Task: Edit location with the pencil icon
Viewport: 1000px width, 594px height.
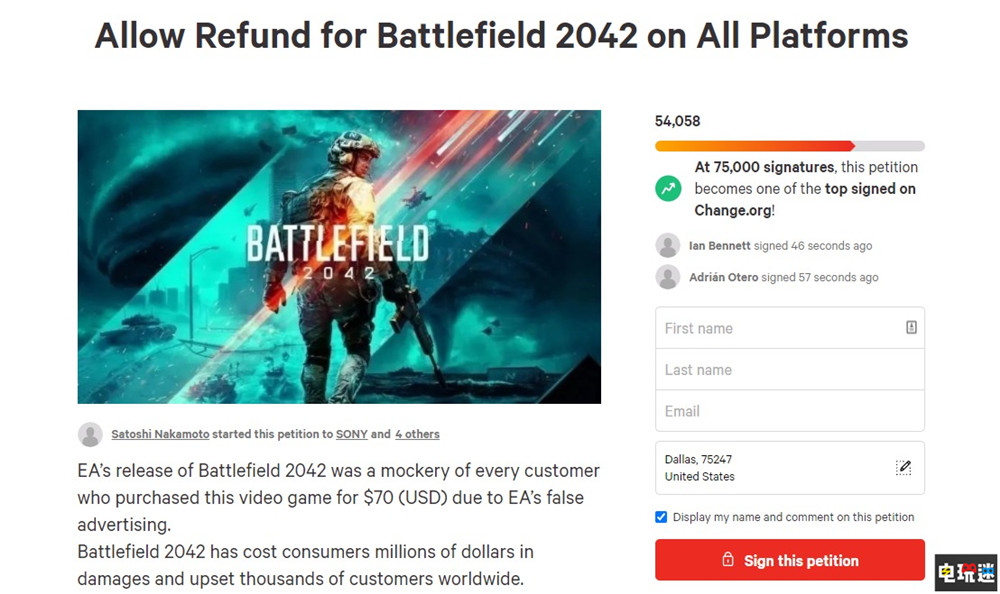Action: [x=904, y=467]
